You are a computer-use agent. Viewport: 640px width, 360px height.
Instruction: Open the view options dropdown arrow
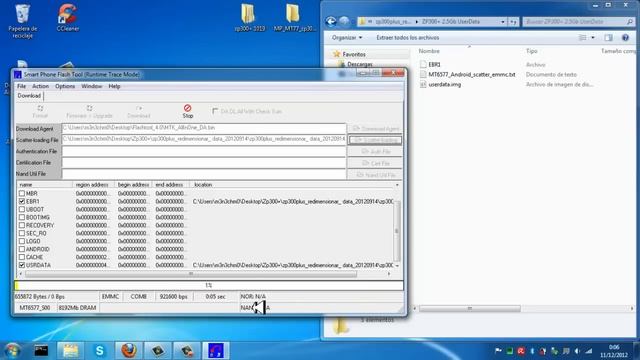(x=593, y=38)
